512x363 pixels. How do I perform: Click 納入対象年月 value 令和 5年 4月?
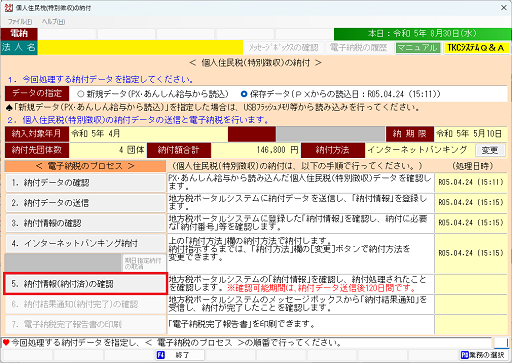tap(148, 134)
